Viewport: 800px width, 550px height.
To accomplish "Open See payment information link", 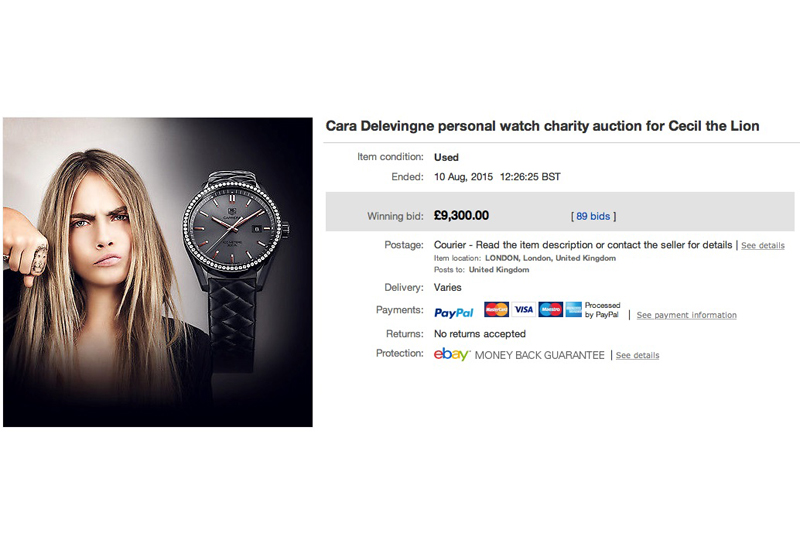I will (686, 315).
